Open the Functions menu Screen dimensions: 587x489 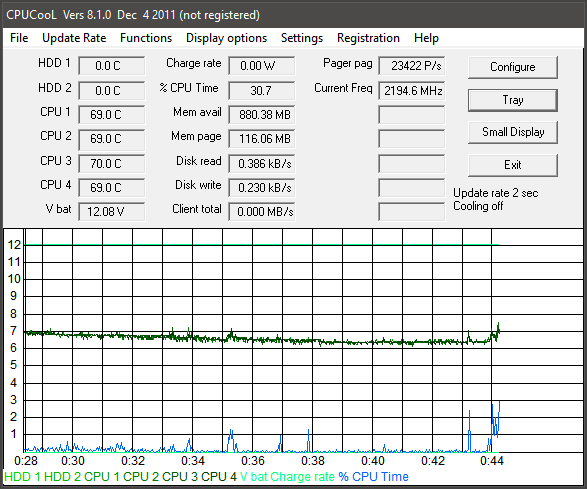pyautogui.click(x=146, y=38)
